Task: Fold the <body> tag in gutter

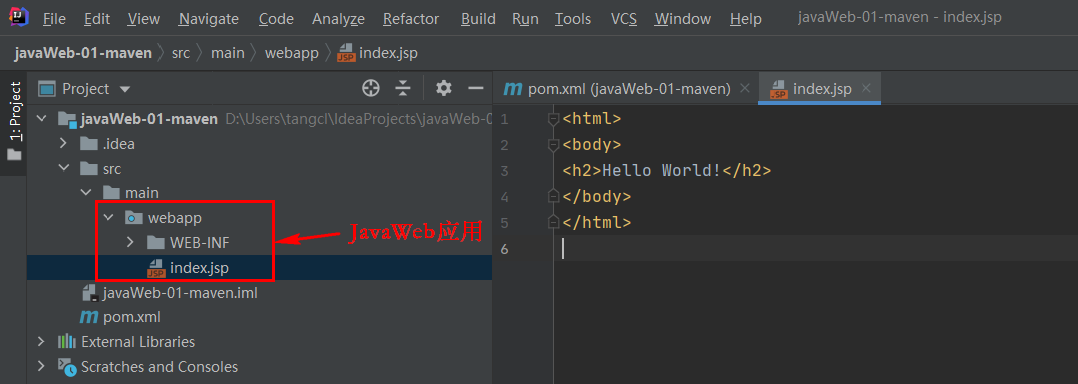Action: [x=552, y=145]
